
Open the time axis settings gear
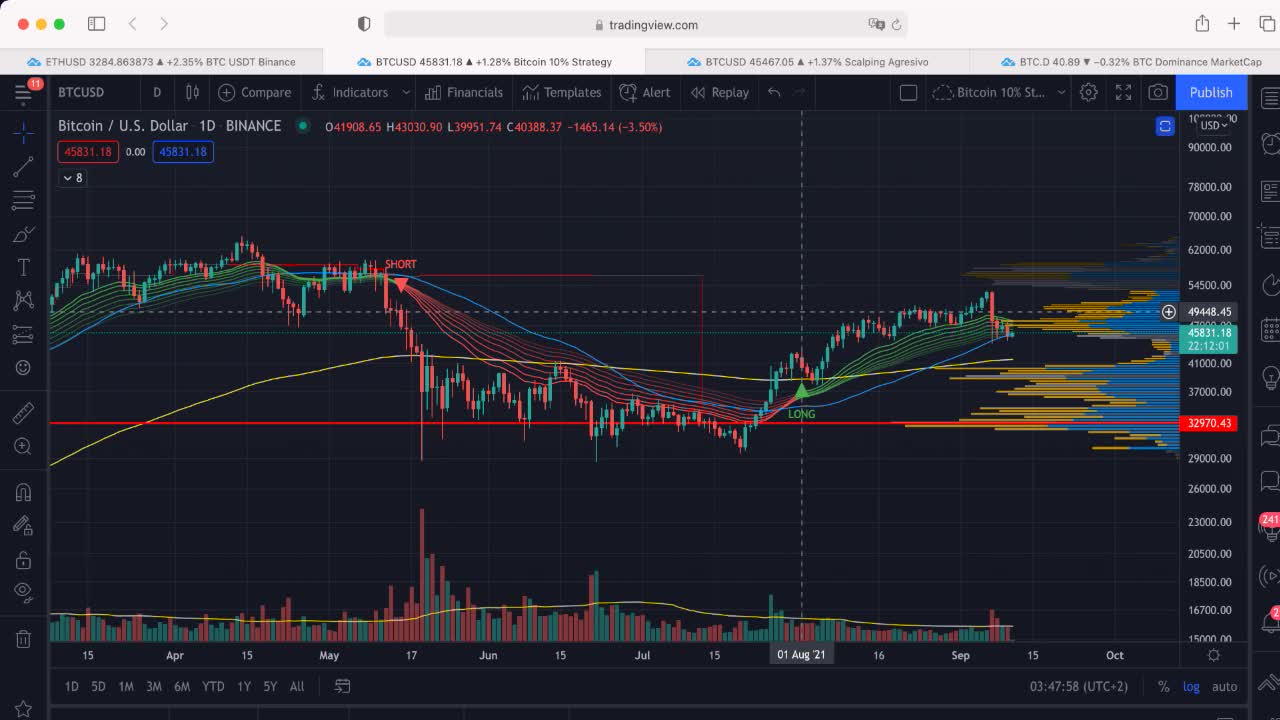[1213, 655]
